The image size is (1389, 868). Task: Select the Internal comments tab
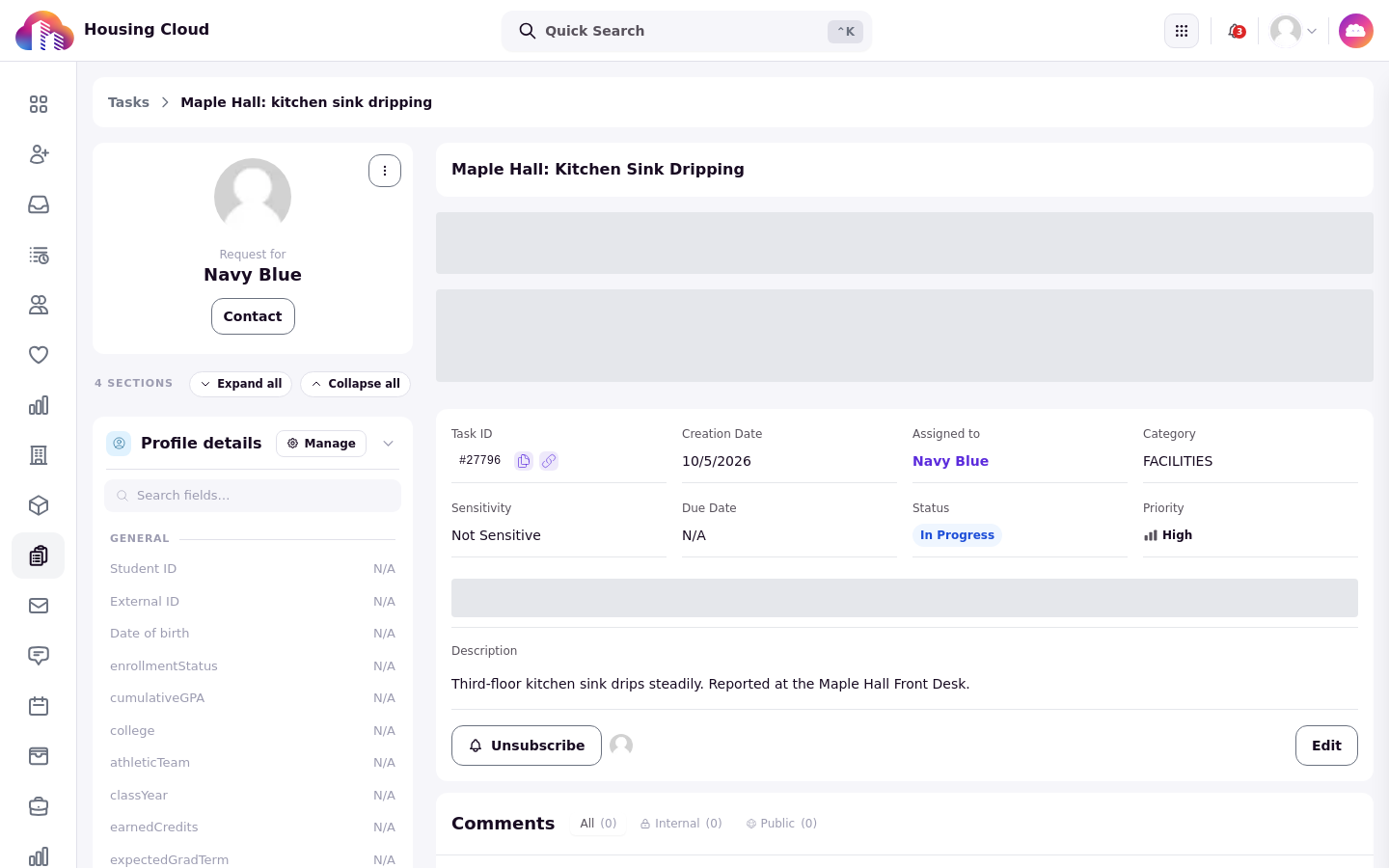681,824
